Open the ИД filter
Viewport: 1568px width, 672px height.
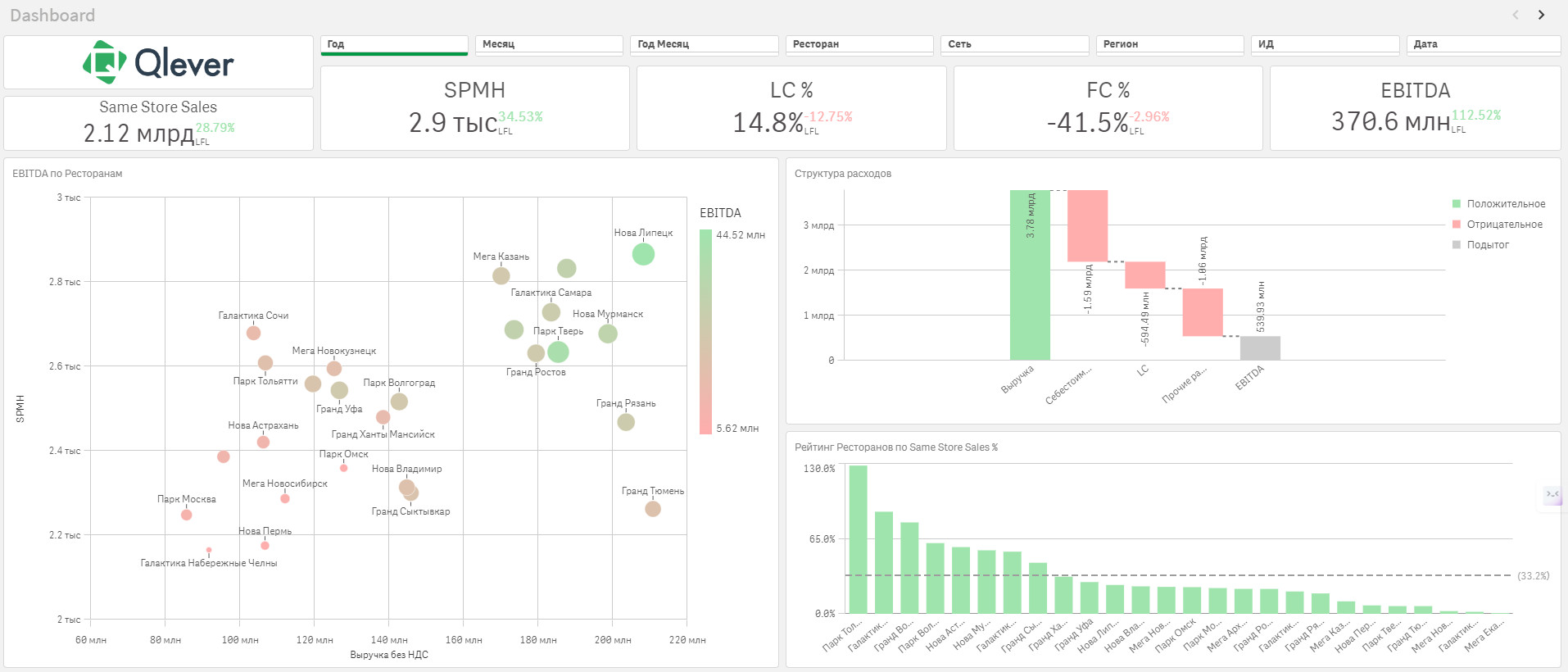coord(1326,45)
